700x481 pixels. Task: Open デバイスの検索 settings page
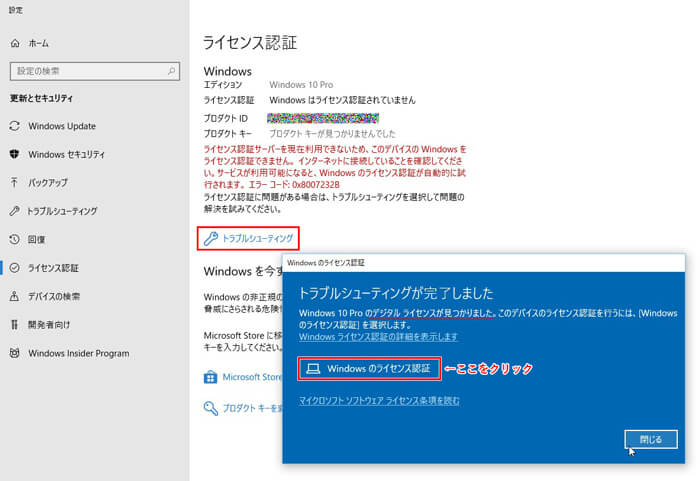click(x=94, y=296)
